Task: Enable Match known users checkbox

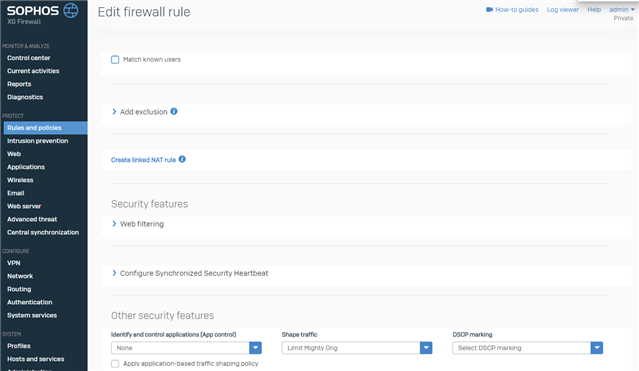Action: (x=115, y=60)
